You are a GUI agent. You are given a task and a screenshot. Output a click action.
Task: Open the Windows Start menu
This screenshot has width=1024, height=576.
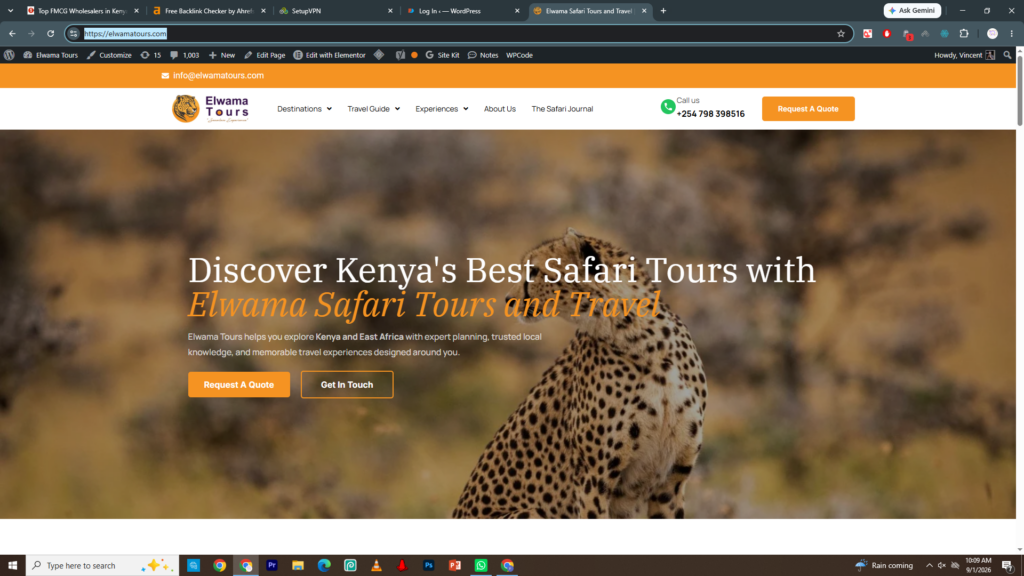(x=12, y=566)
